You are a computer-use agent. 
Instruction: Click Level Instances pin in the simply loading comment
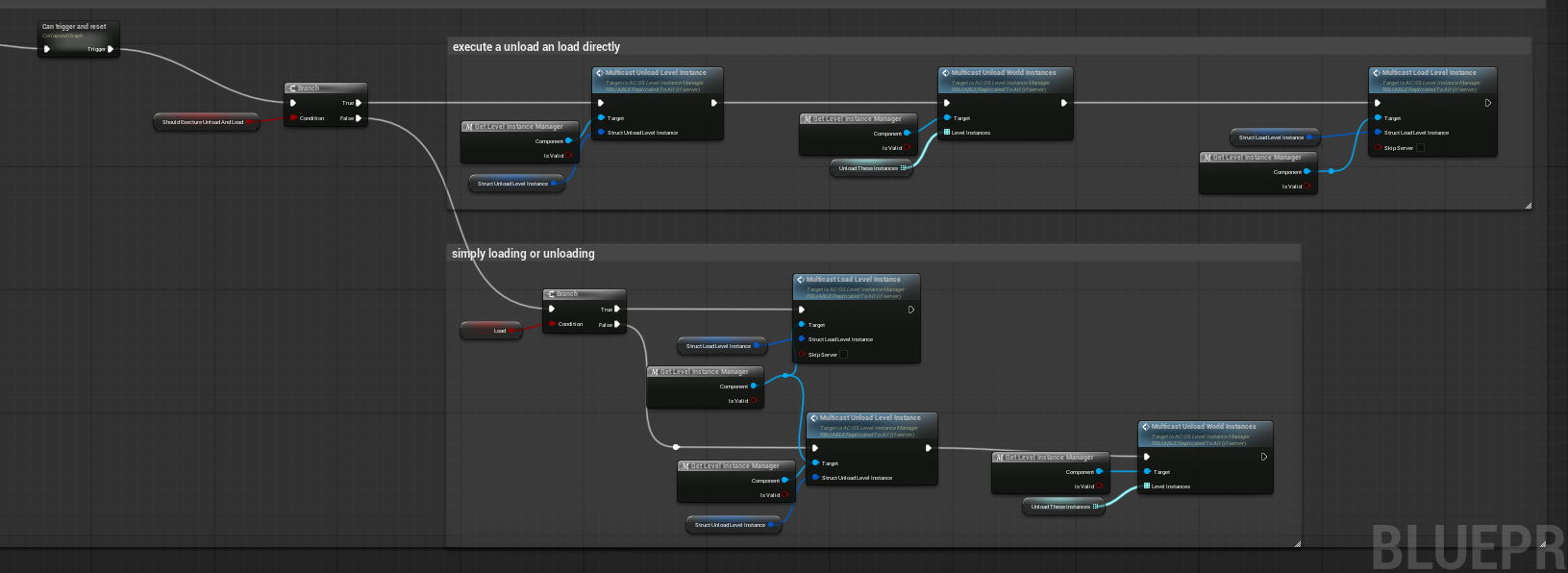point(1147,486)
